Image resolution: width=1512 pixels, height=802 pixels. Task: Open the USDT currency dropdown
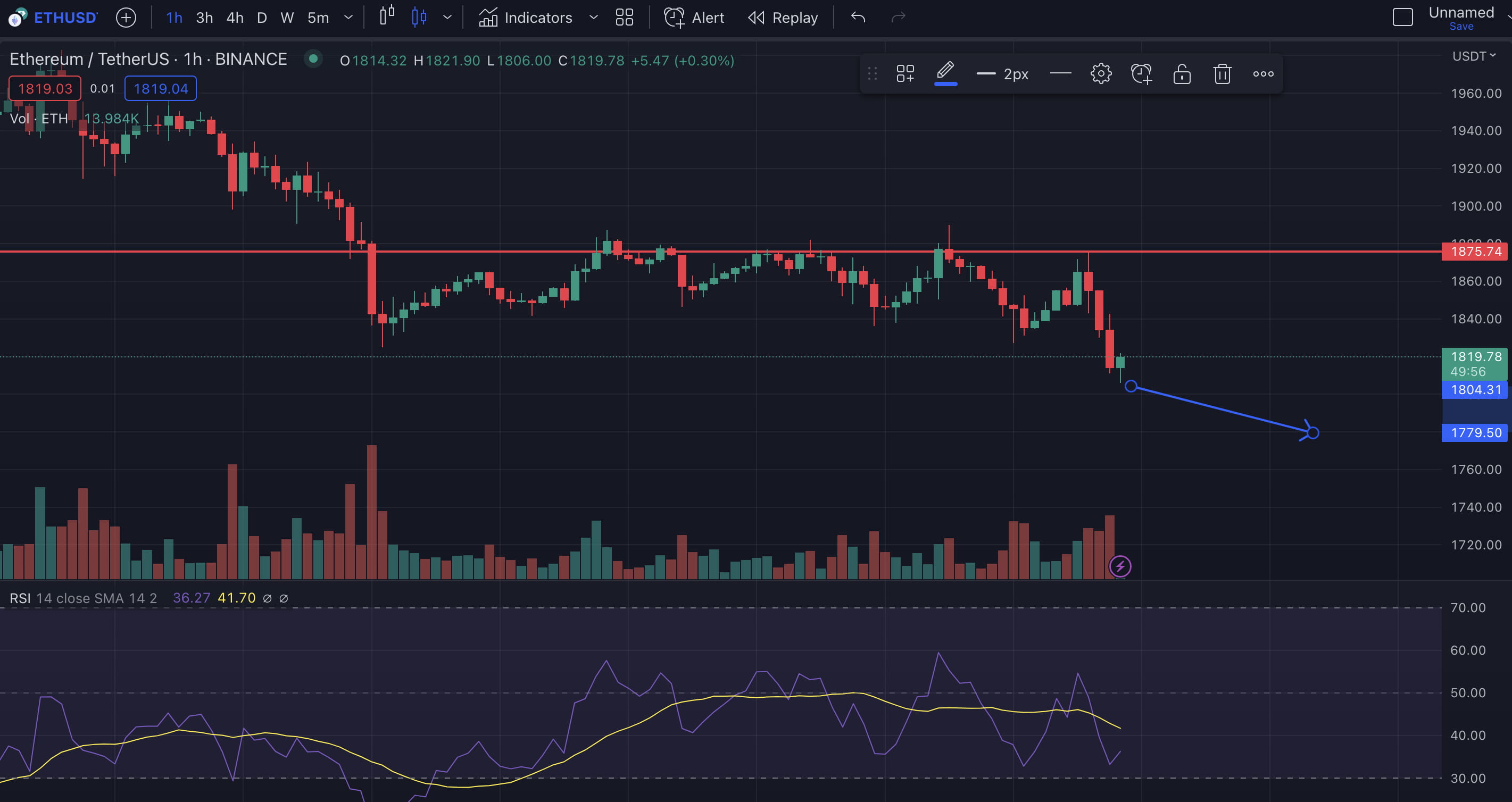click(1473, 56)
